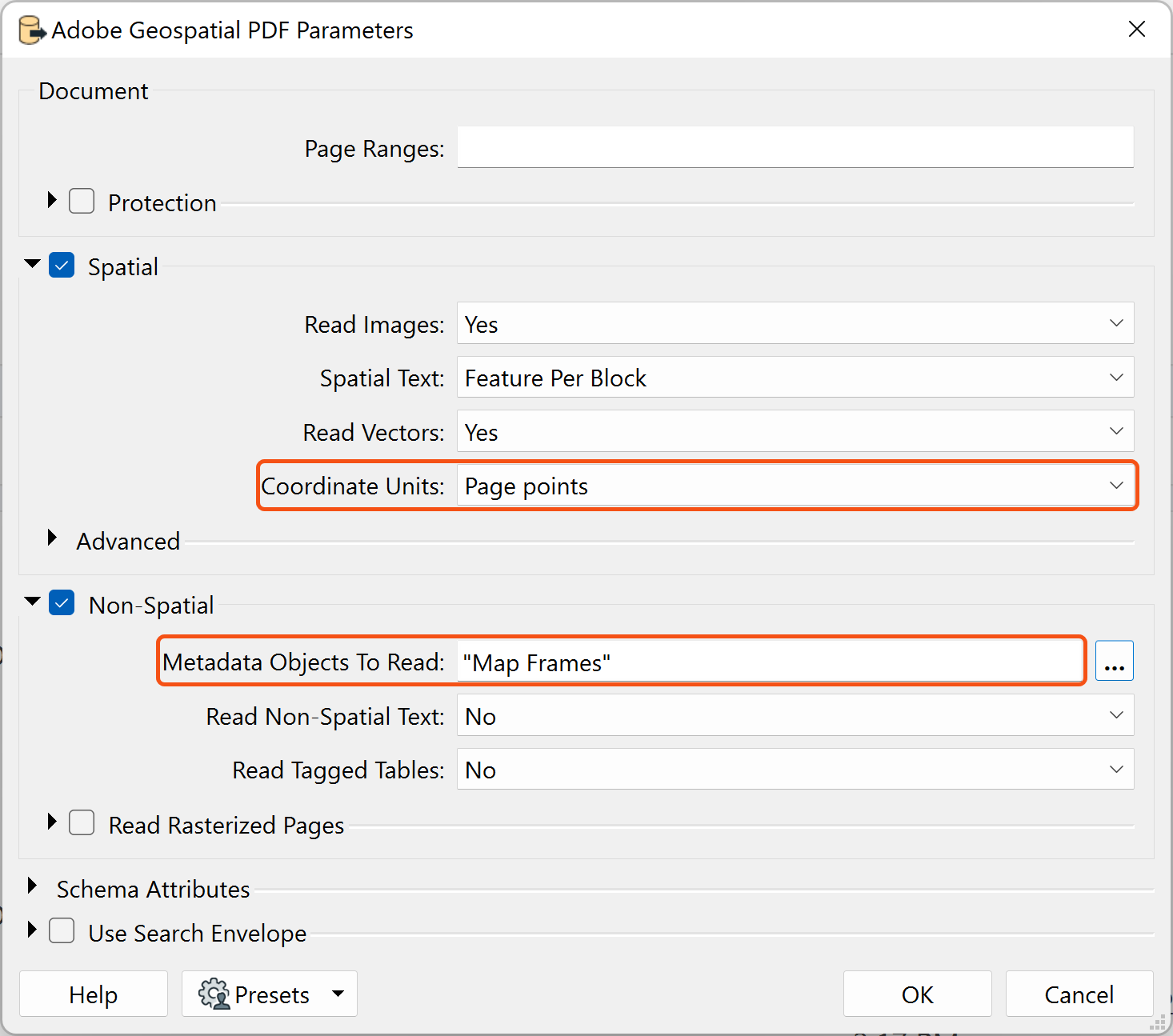Click the ellipsis button for Metadata Objects
This screenshot has height=1036, width=1173.
point(1115,661)
